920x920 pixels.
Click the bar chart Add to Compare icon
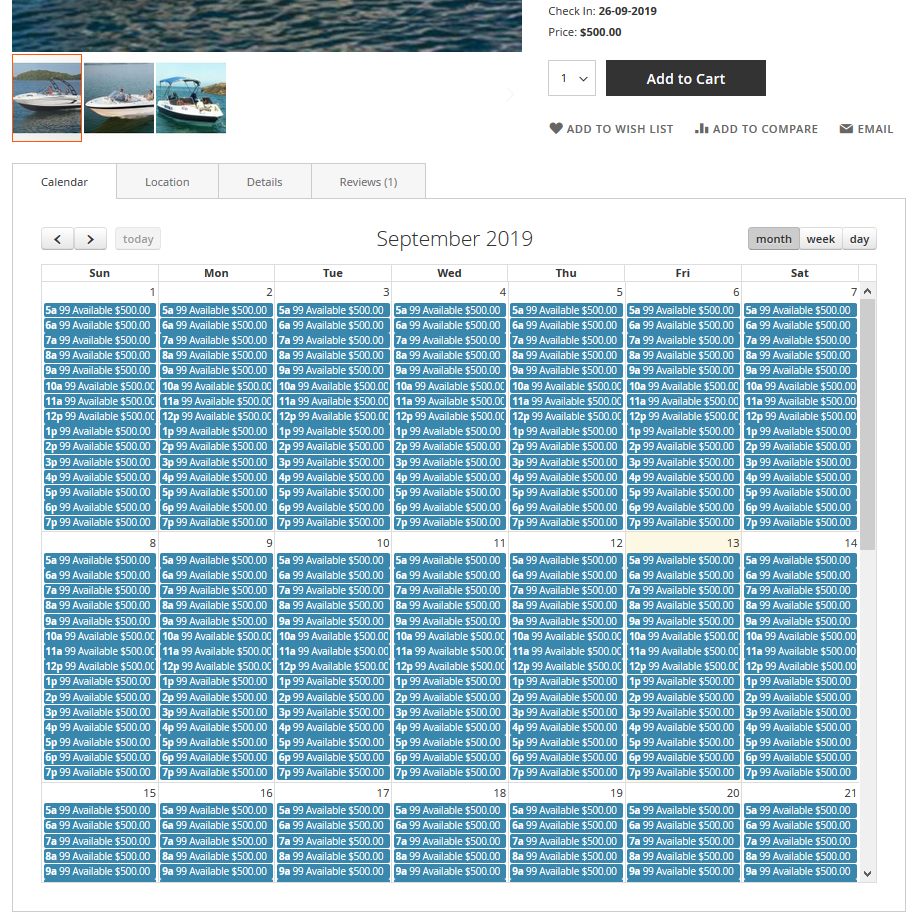point(701,128)
